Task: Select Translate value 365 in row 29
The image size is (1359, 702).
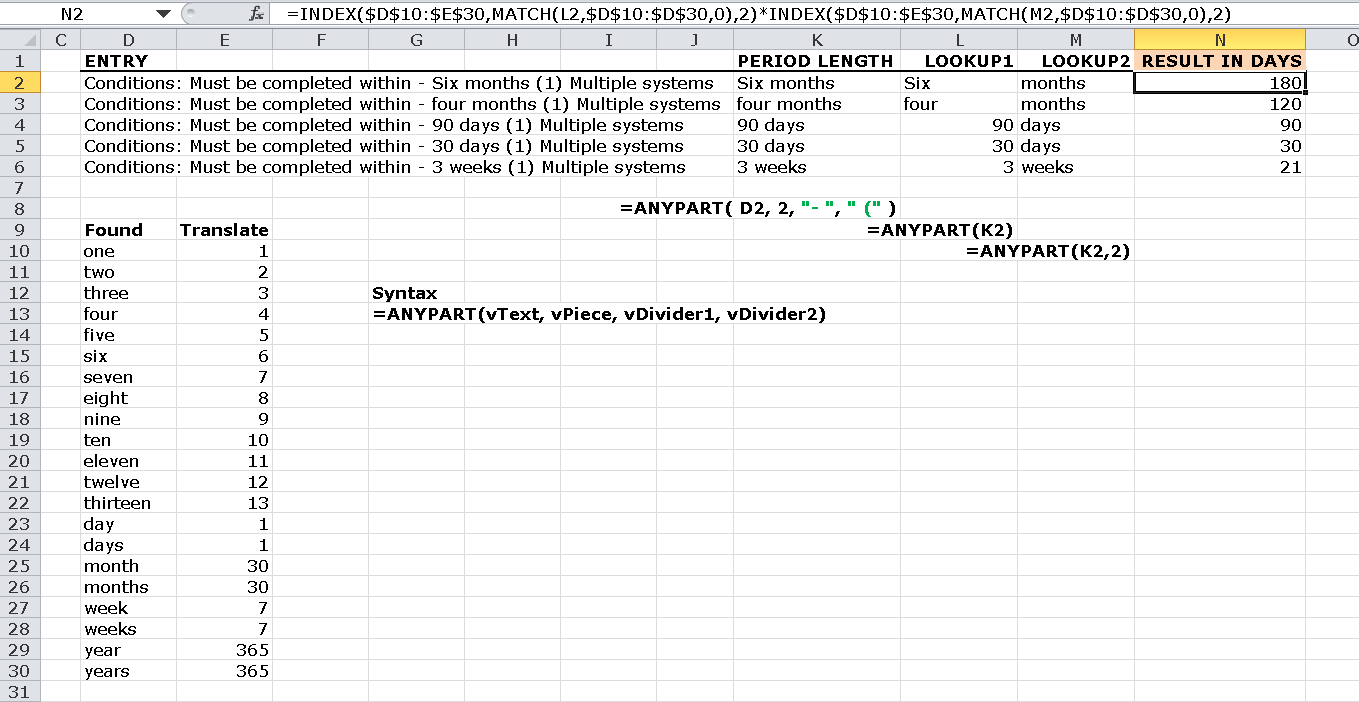Action: [224, 650]
